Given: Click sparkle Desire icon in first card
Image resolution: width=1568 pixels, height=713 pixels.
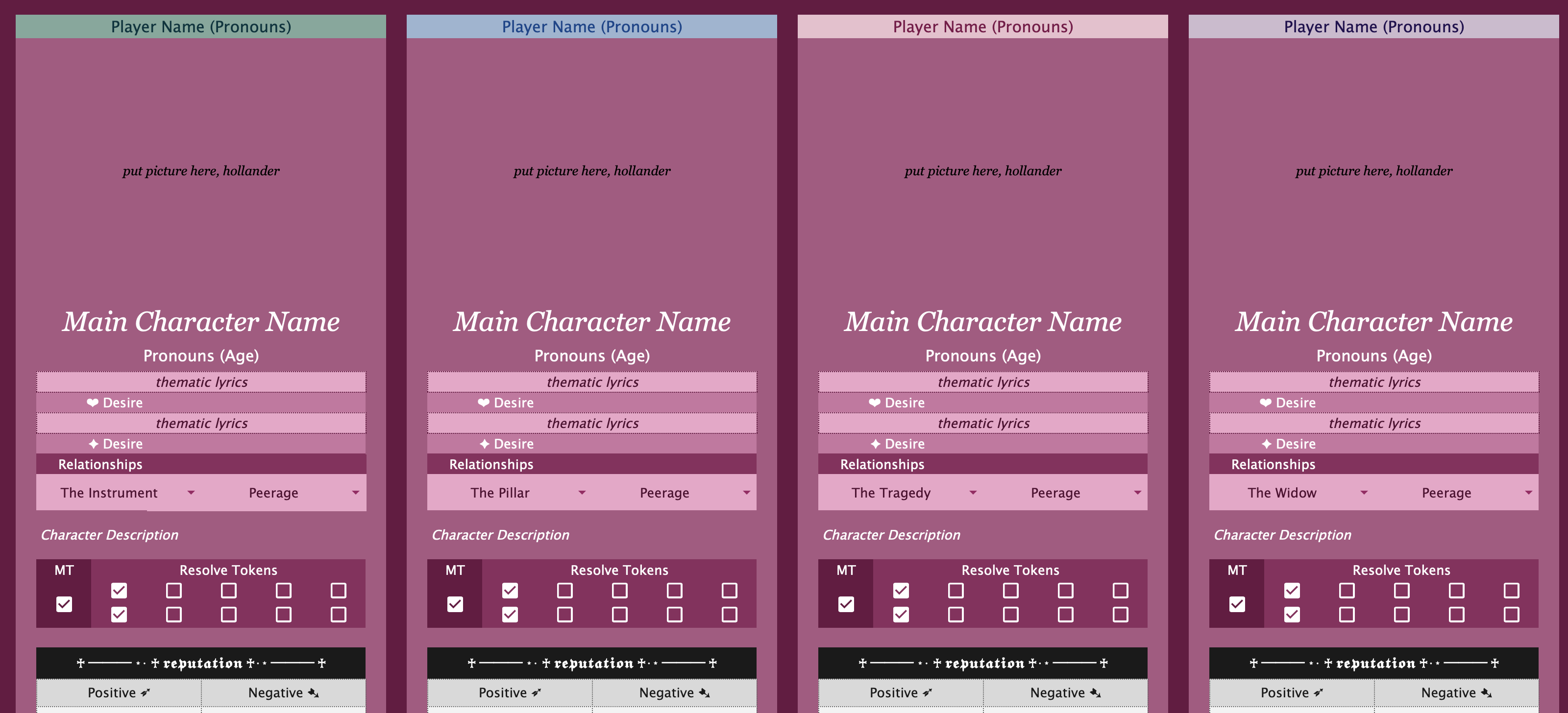Looking at the screenshot, I should [93, 444].
